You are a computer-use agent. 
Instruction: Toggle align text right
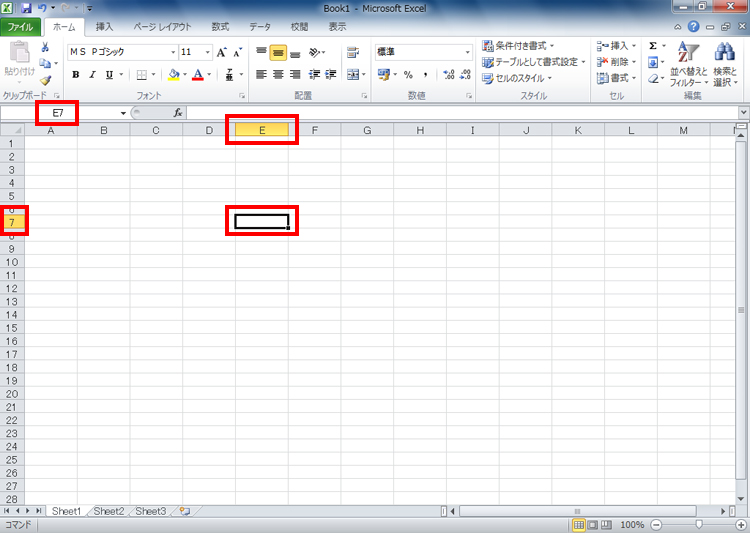pyautogui.click(x=295, y=75)
